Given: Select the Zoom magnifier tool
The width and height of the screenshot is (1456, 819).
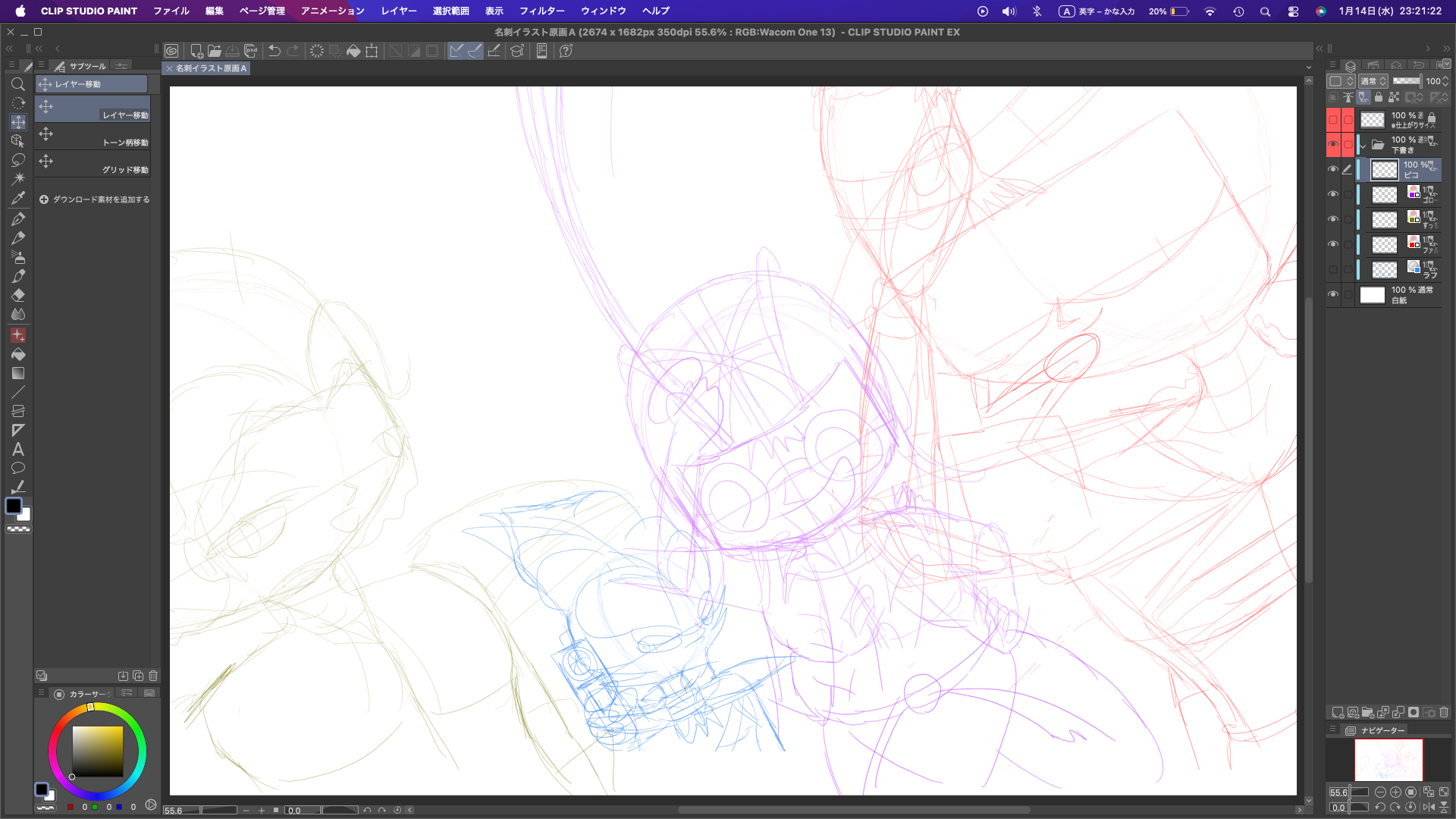Looking at the screenshot, I should tap(18, 84).
